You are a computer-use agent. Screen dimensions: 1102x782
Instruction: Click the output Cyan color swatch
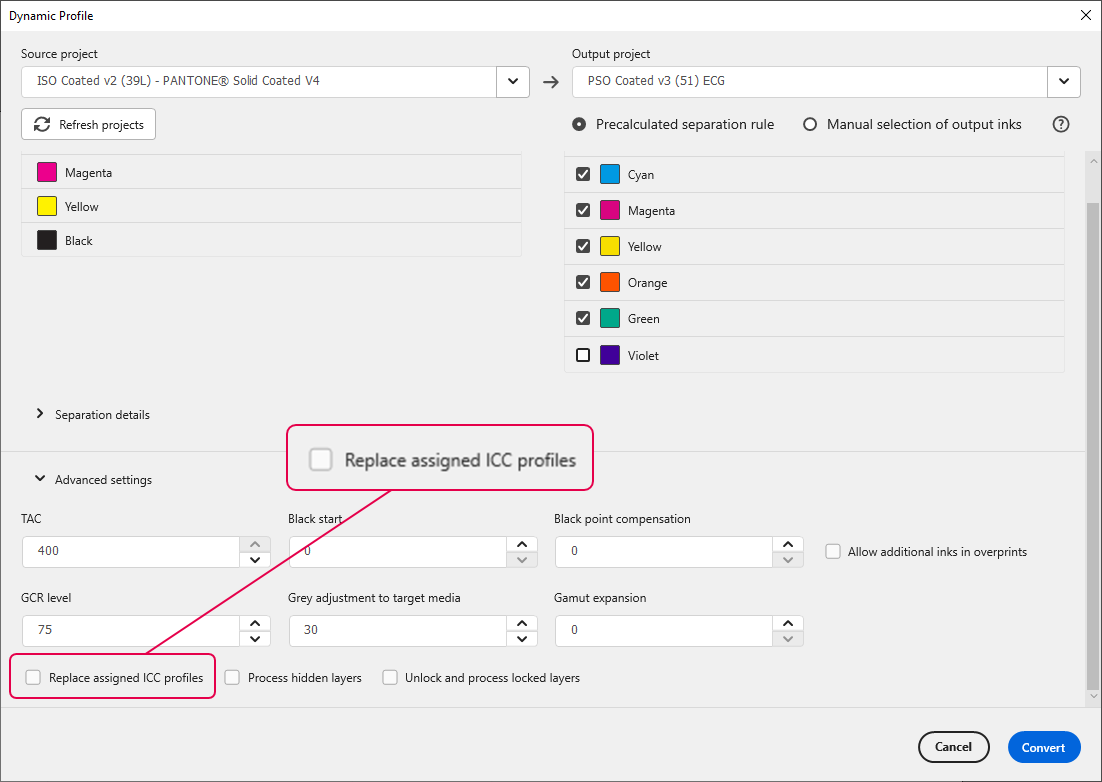pyautogui.click(x=610, y=174)
